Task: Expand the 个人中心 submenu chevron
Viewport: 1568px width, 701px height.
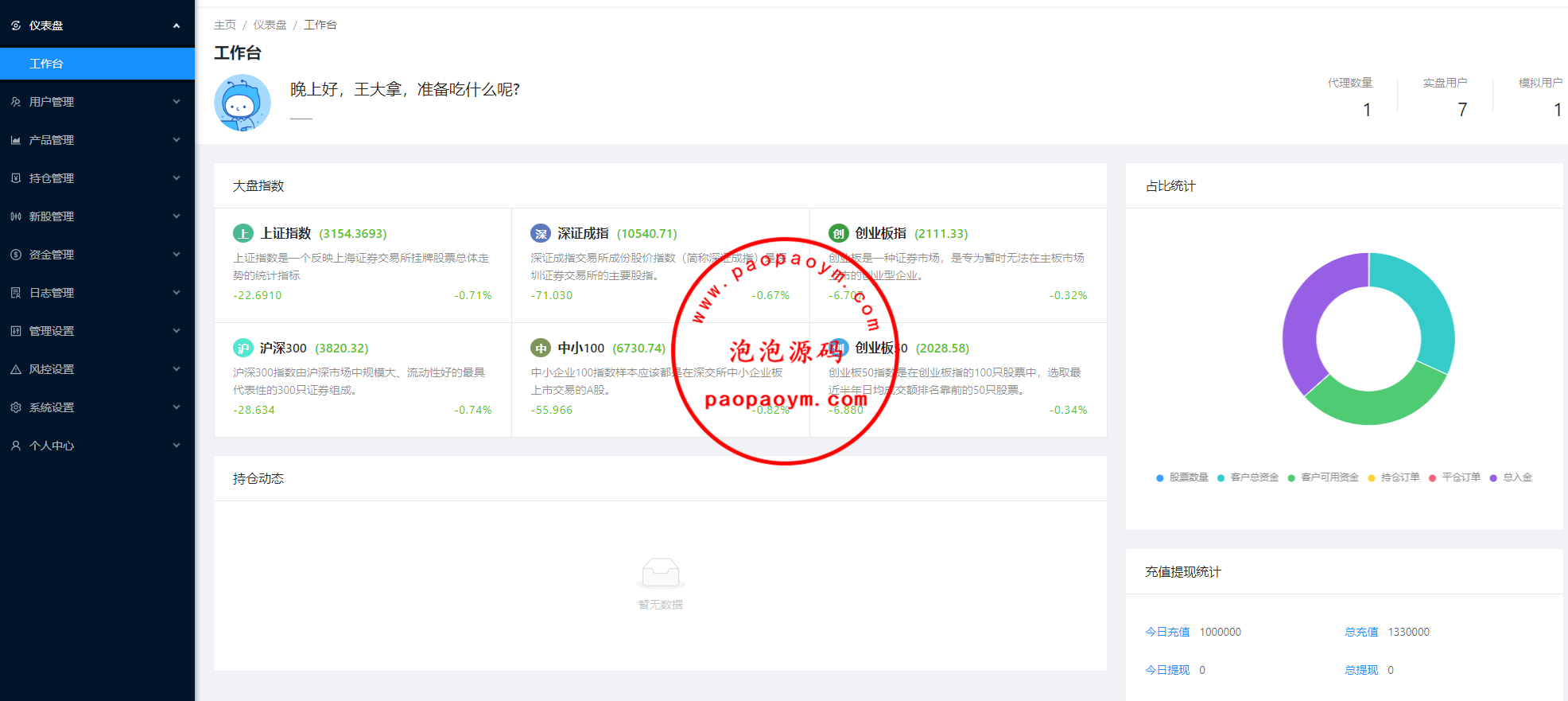Action: (x=177, y=446)
